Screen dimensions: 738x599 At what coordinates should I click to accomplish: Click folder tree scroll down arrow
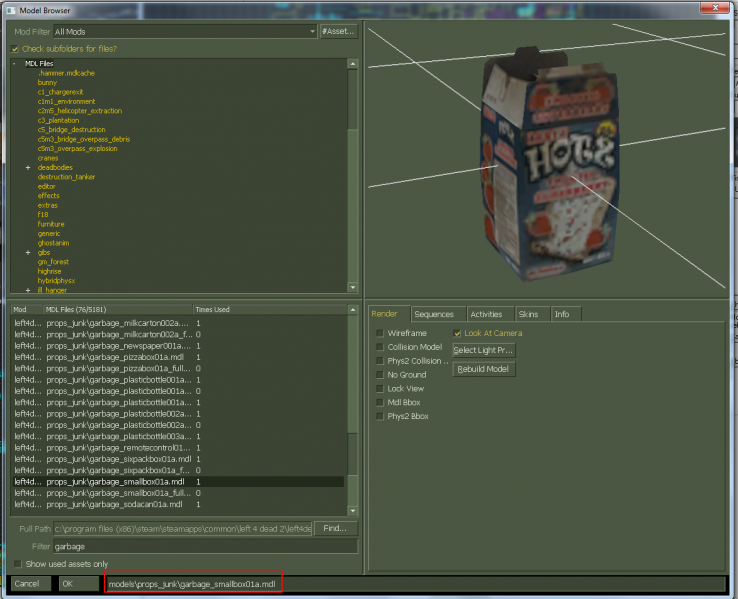coord(353,287)
